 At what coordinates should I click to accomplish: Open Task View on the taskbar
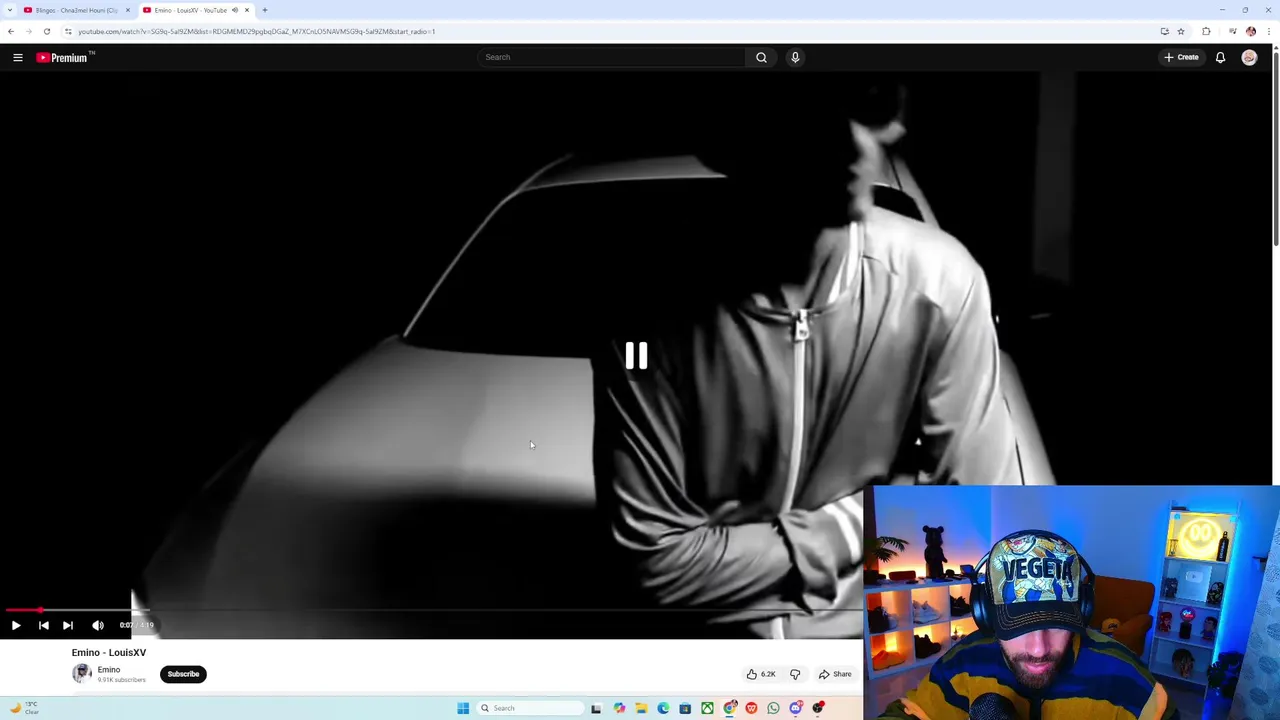596,708
